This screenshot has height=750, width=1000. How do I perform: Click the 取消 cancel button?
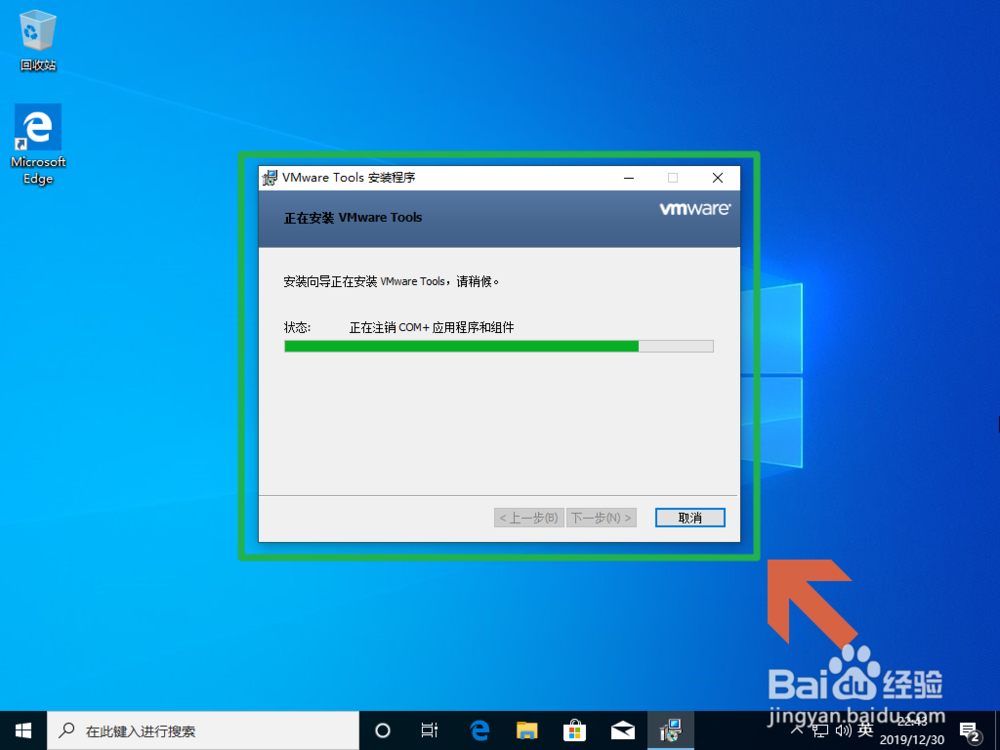tap(690, 518)
